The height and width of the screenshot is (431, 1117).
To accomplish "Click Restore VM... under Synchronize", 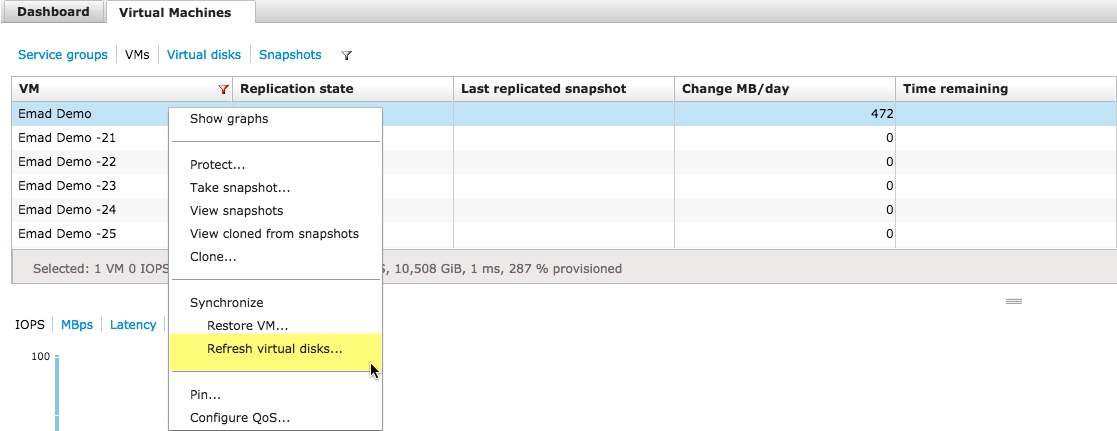I will point(247,325).
